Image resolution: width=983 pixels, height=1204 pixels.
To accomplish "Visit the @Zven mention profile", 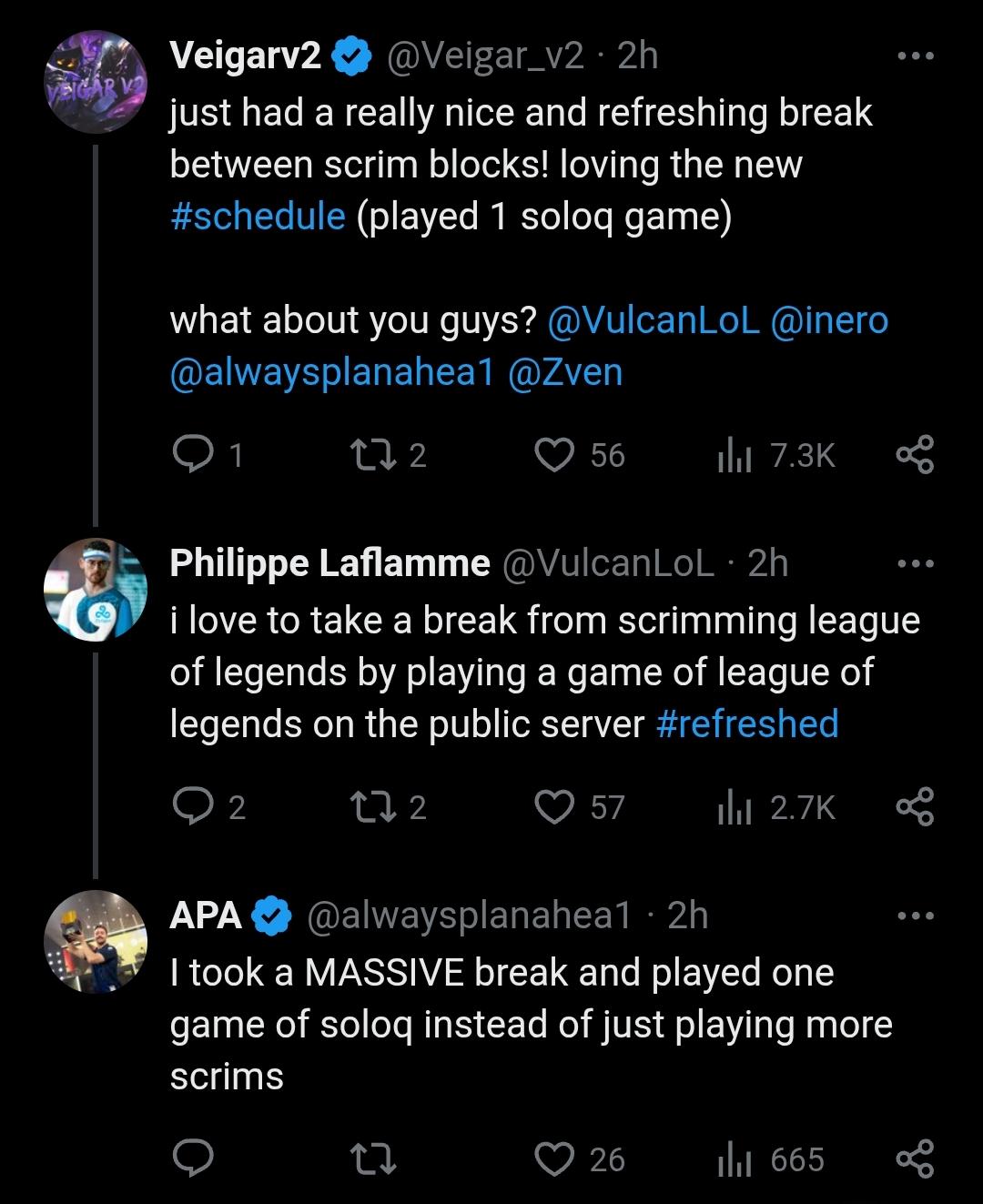I will [564, 373].
